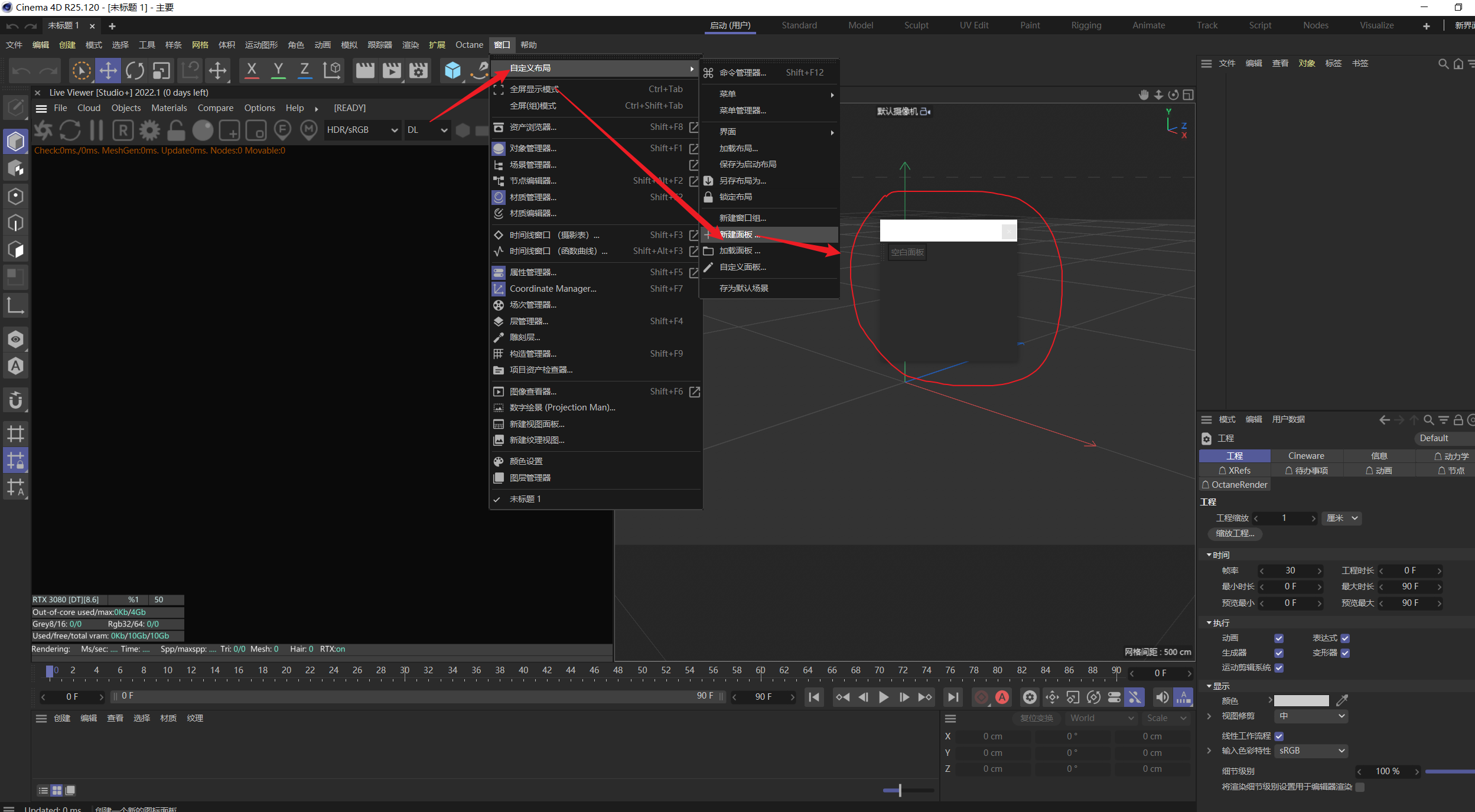The image size is (1475, 812).
Task: Click the 缩放工程 button
Action: pyautogui.click(x=1235, y=533)
